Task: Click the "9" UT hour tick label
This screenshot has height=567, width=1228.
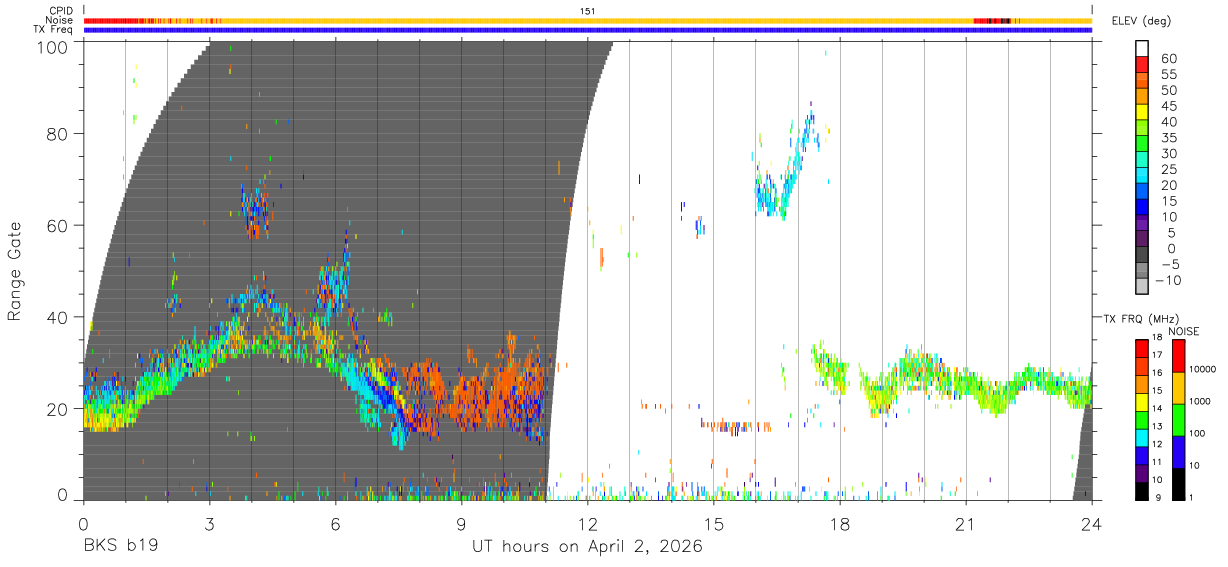Action: 461,524
